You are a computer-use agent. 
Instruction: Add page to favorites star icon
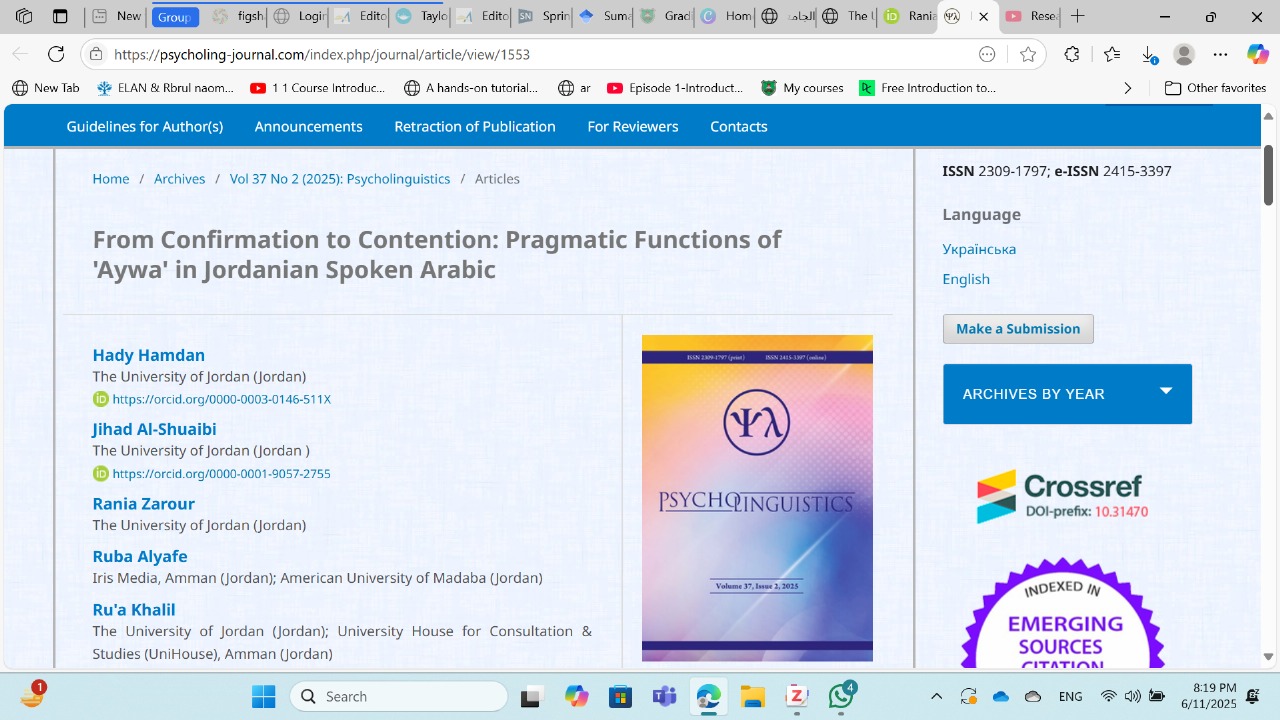point(1028,55)
